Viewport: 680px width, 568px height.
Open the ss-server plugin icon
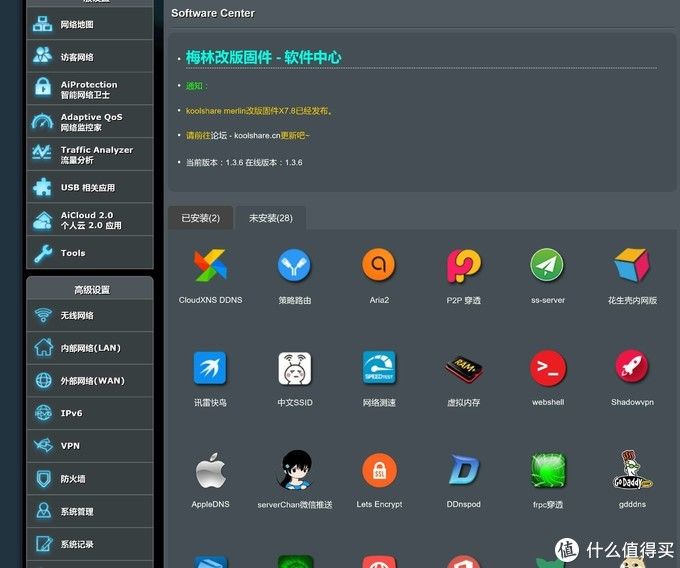click(547, 265)
